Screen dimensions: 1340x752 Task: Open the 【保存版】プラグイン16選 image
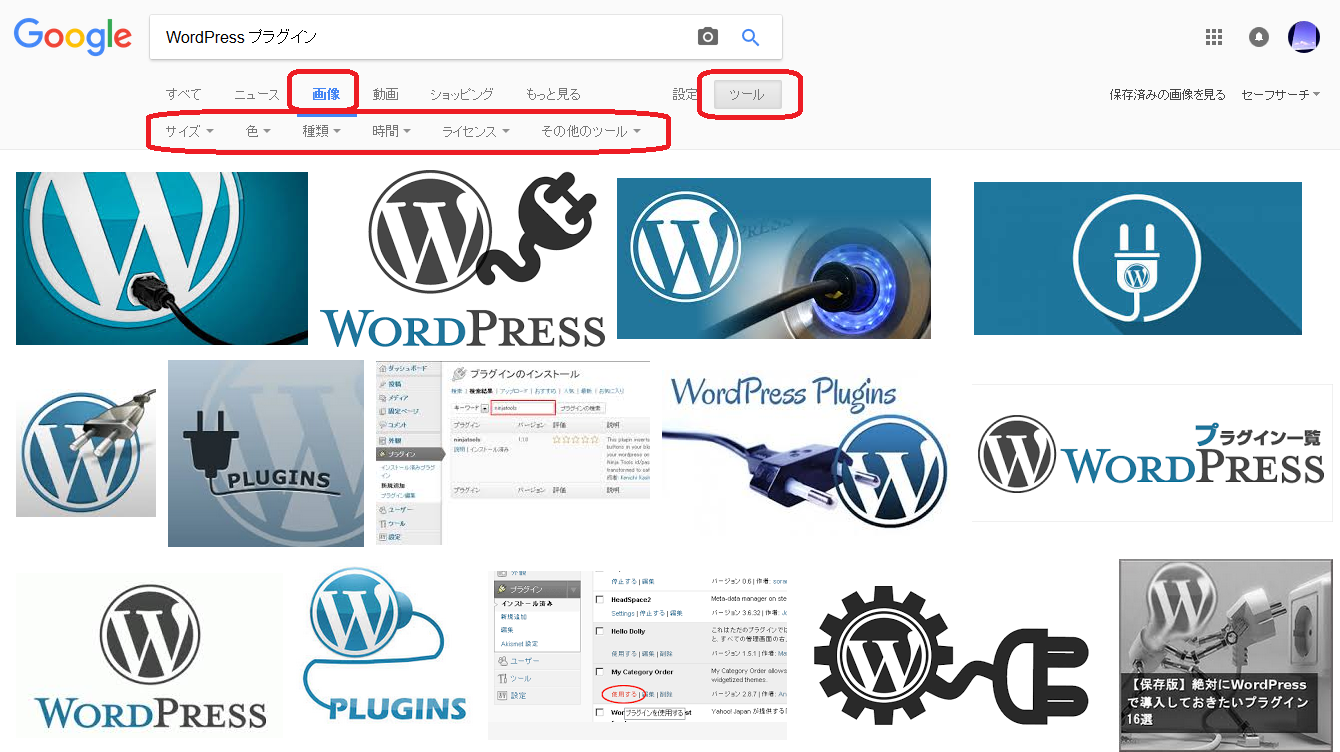point(1226,655)
